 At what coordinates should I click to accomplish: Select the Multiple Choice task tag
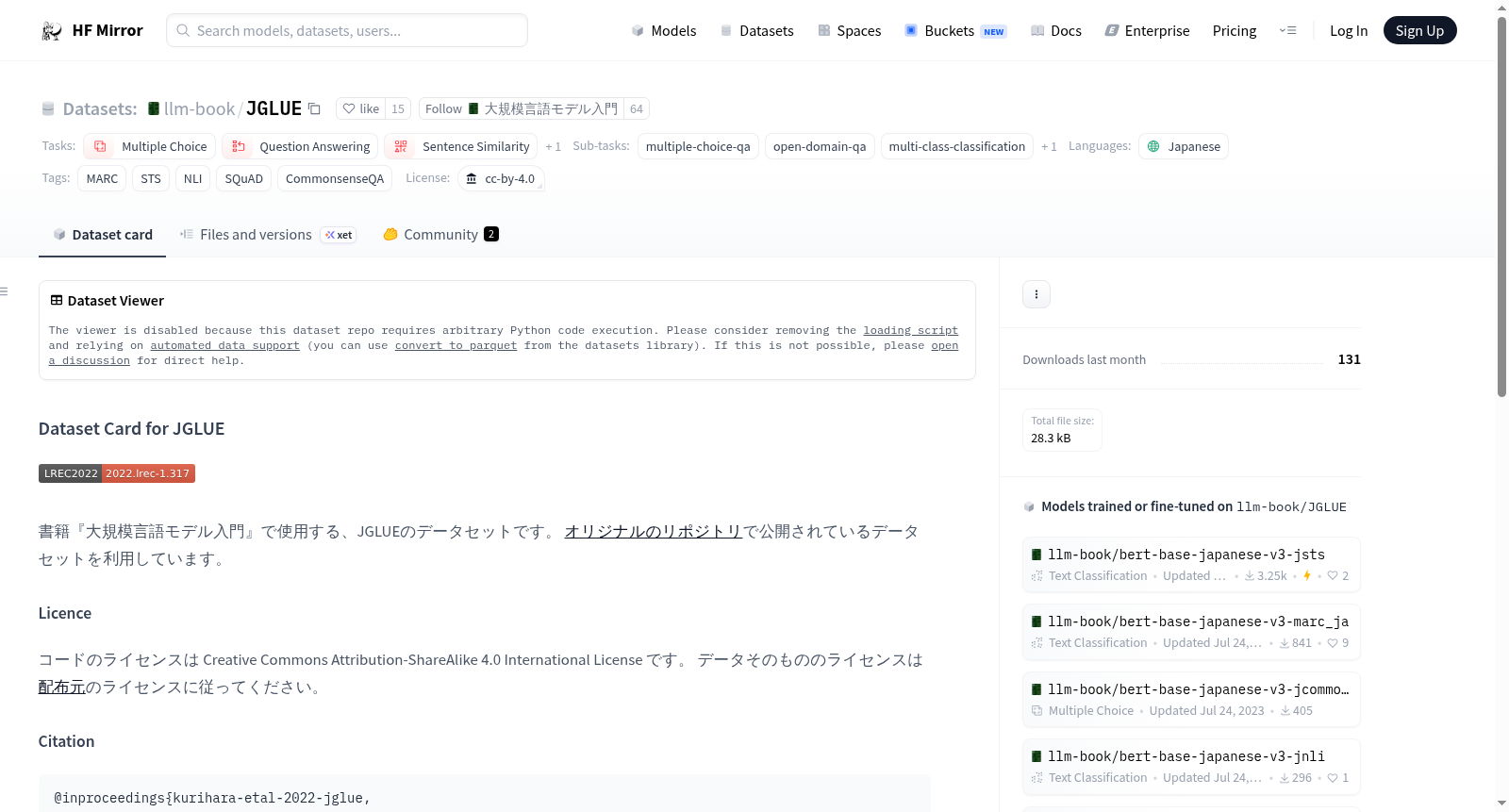150,147
